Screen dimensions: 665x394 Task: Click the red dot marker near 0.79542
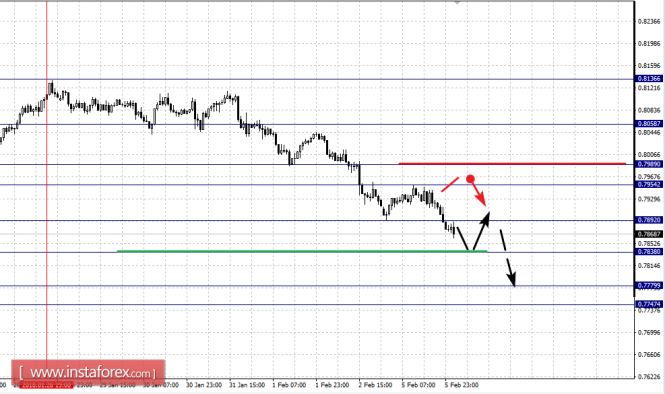click(470, 179)
